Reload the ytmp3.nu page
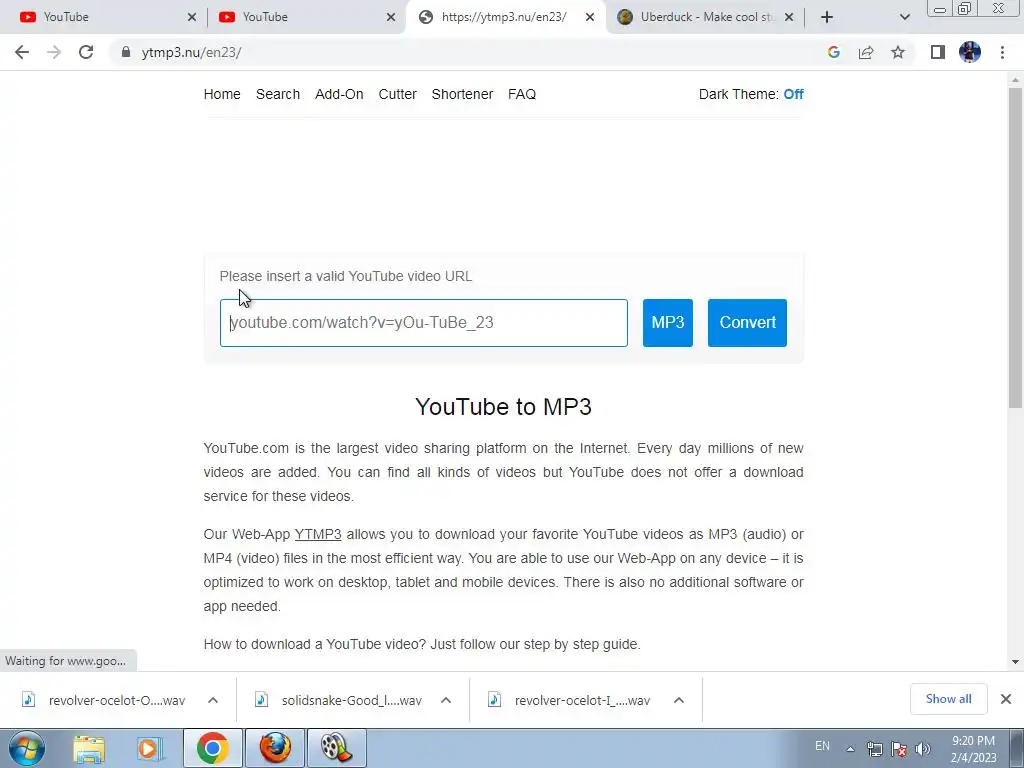The image size is (1024, 768). (86, 52)
